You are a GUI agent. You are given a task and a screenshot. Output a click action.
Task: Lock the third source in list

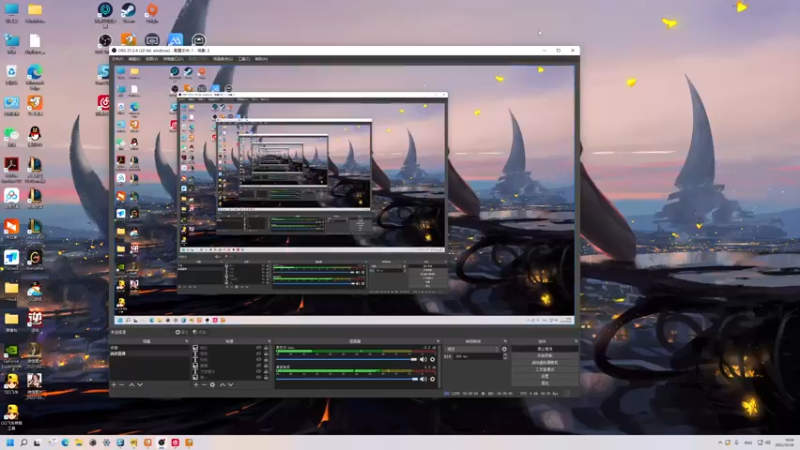[x=266, y=360]
